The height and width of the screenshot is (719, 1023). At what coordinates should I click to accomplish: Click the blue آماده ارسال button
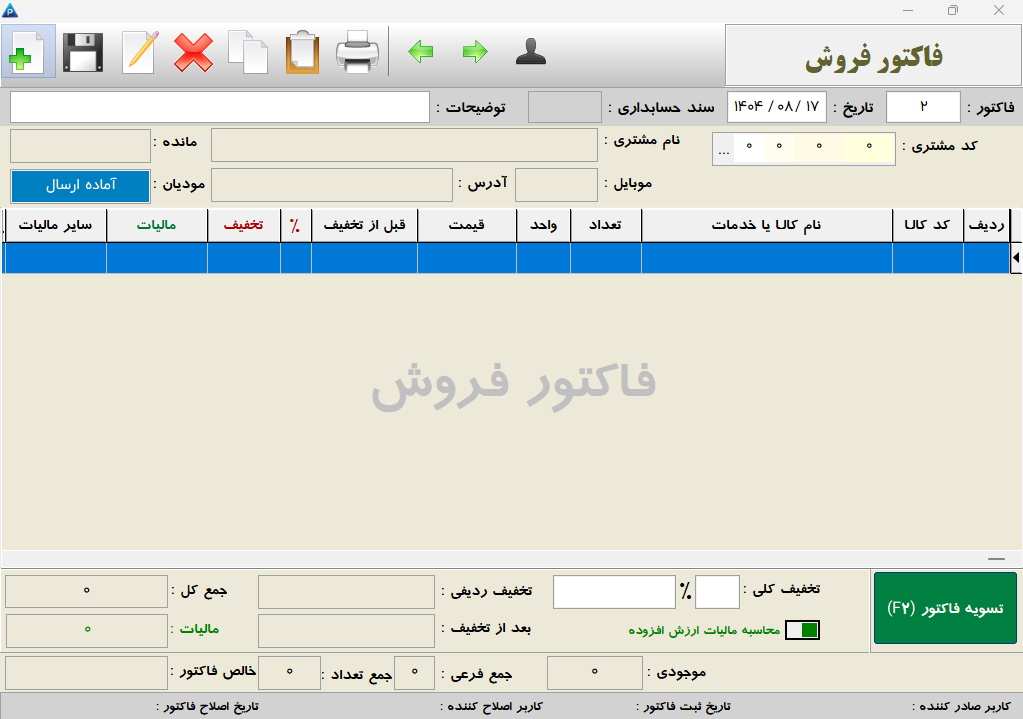click(x=79, y=186)
